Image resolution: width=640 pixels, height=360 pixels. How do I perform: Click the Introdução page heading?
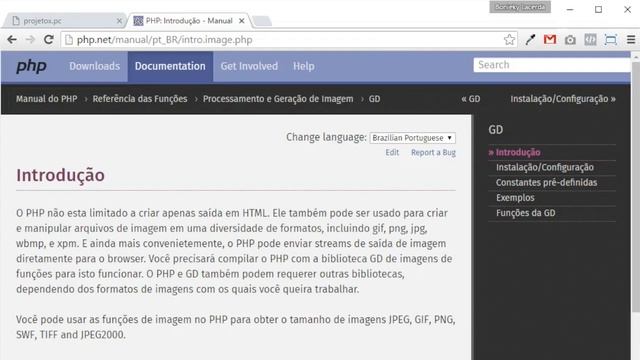[60, 175]
